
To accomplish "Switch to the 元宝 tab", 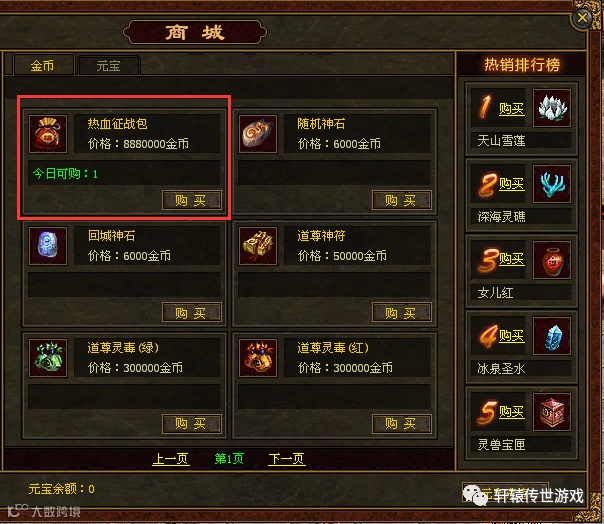I will (x=109, y=65).
